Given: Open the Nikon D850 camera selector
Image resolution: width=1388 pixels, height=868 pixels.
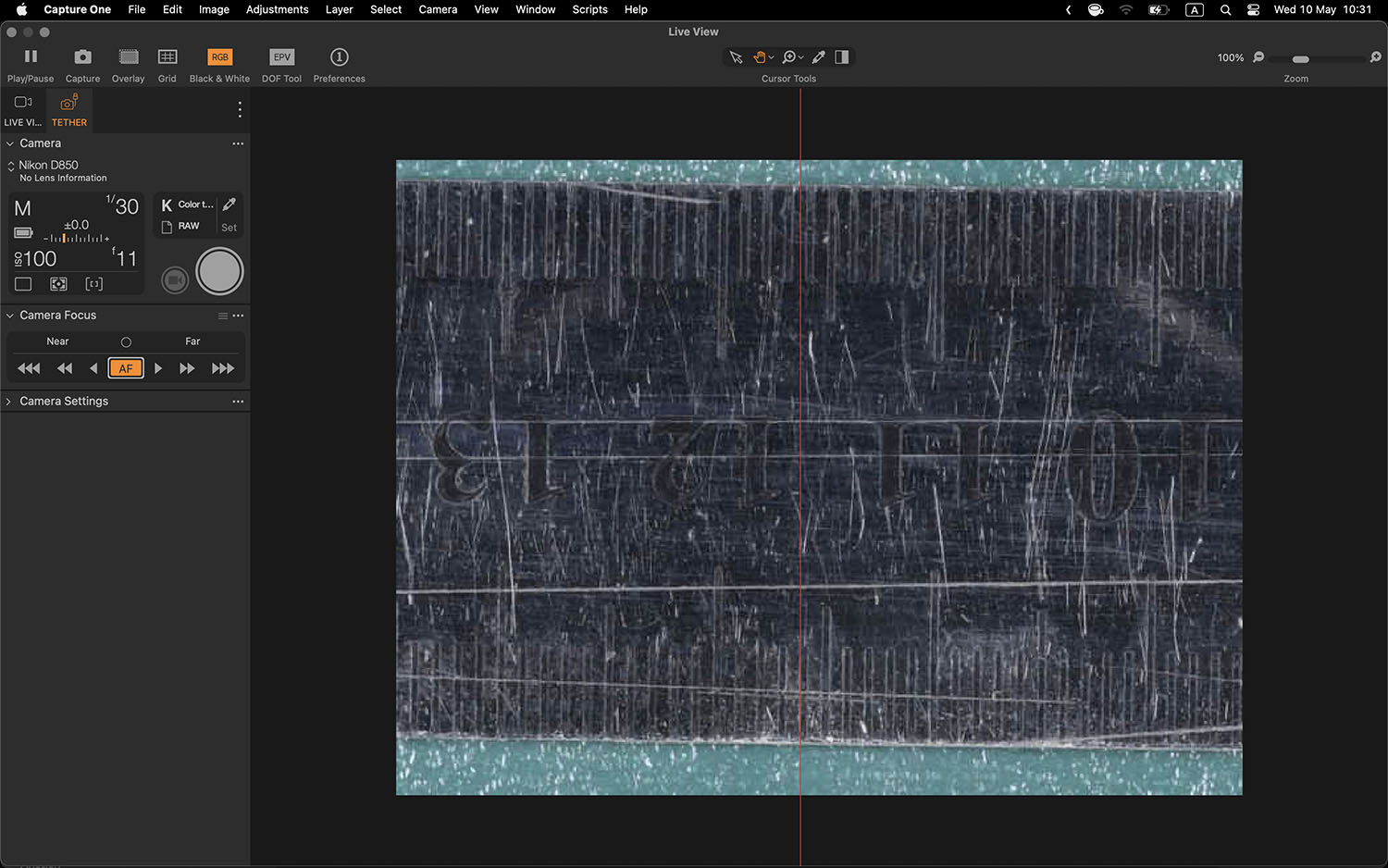Looking at the screenshot, I should click(x=48, y=165).
